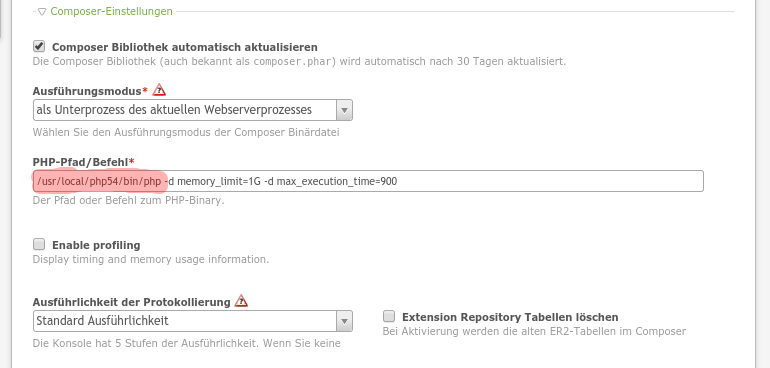Click the Composer-Einstellungen legend title
Viewport: 770px width, 368px height.
point(111,11)
